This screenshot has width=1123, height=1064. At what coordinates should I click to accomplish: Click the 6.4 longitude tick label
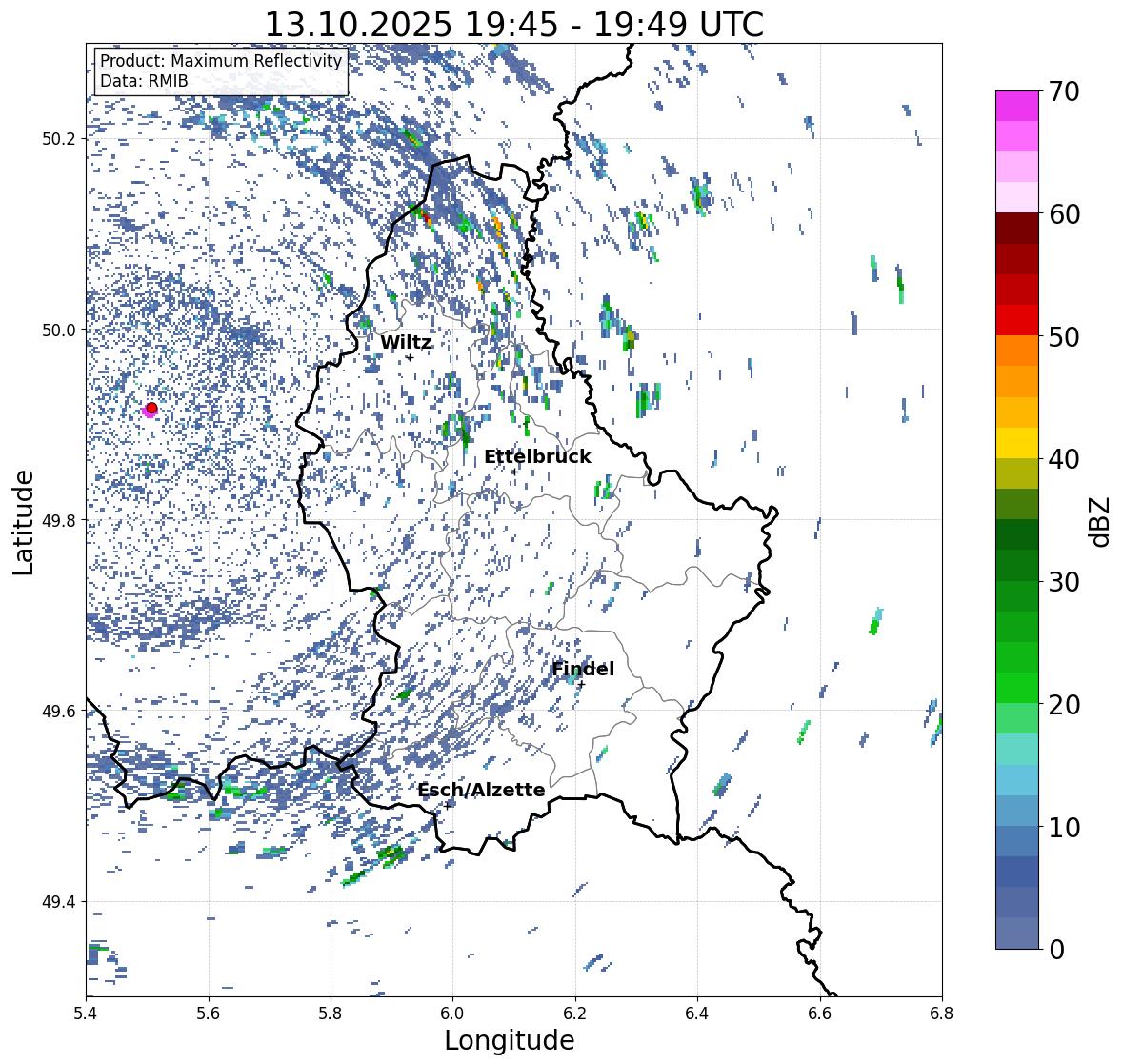(697, 1014)
